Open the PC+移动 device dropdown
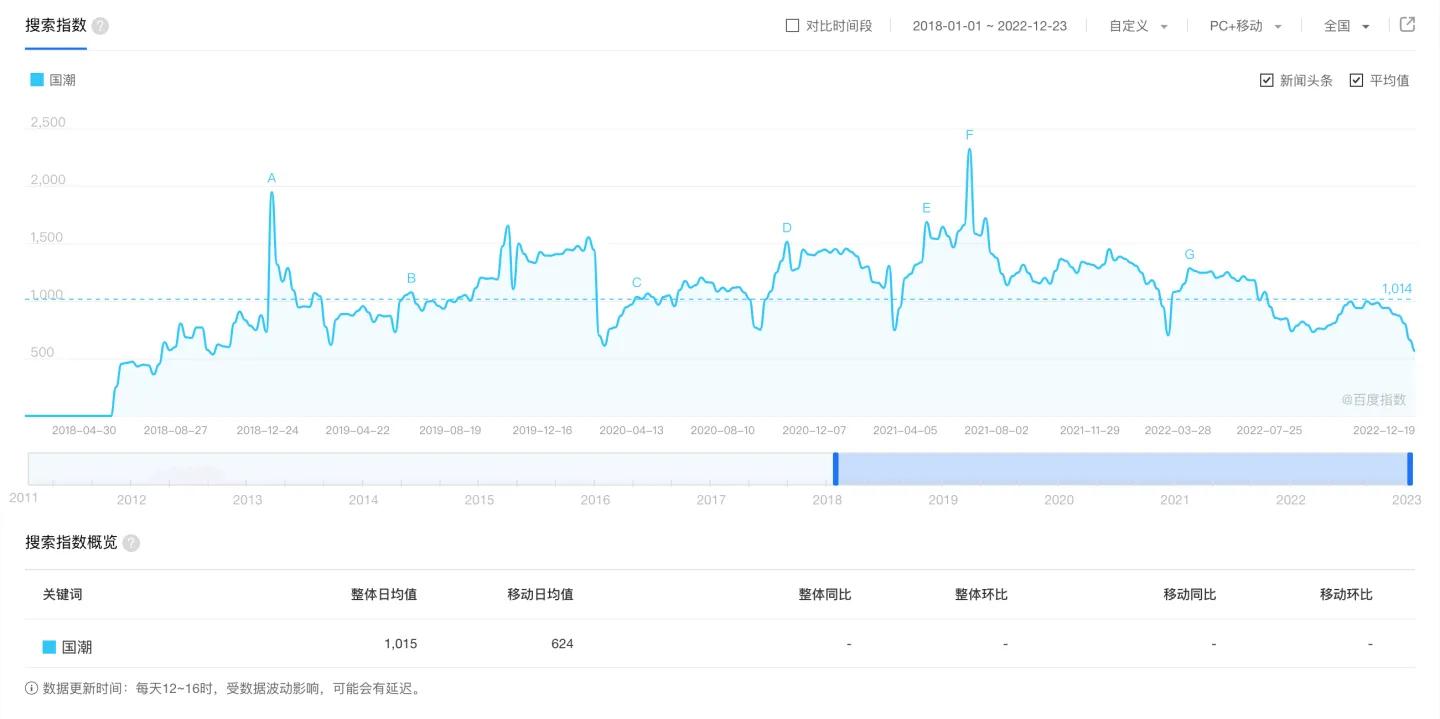 tap(1244, 25)
